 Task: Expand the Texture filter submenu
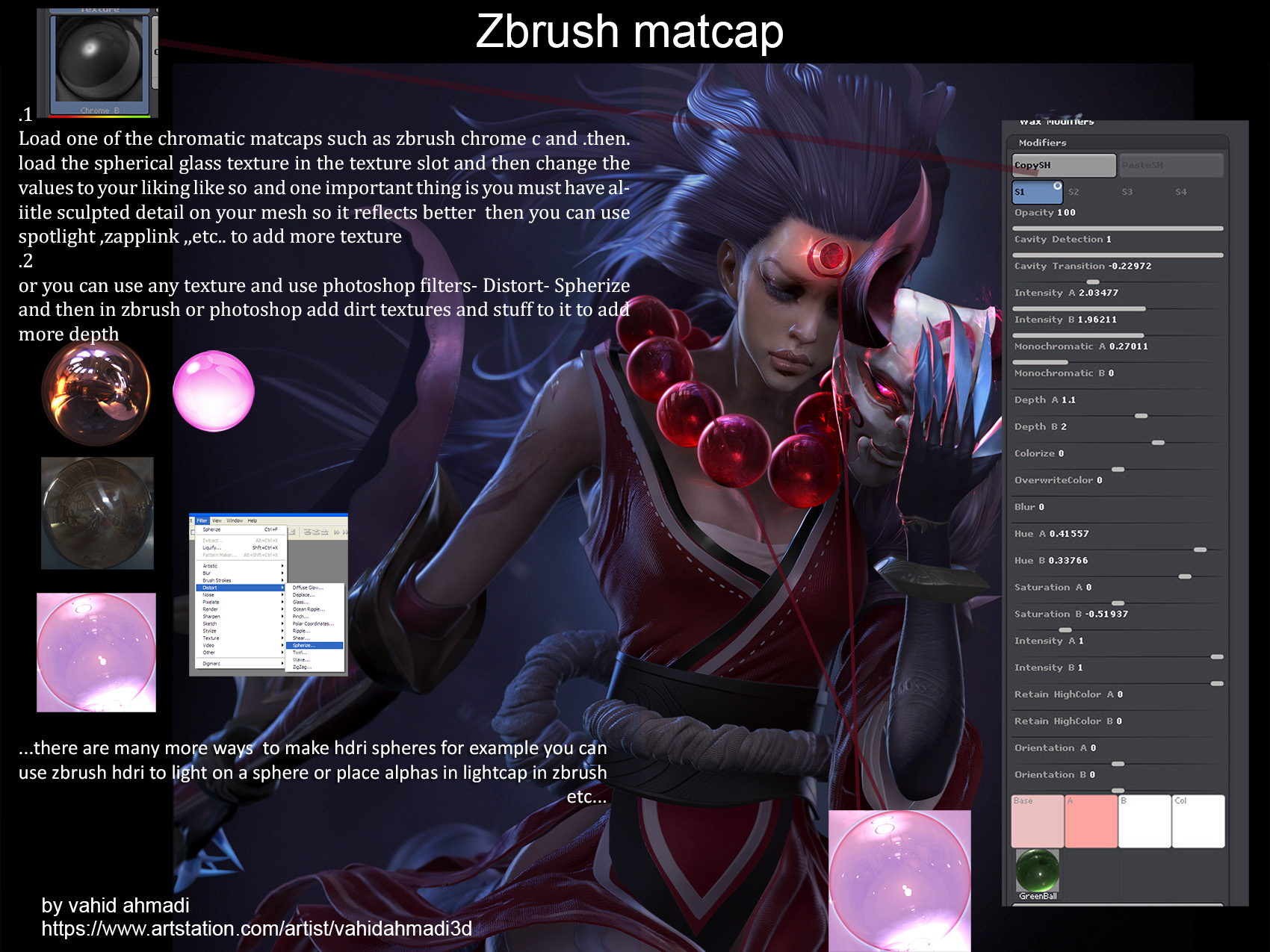point(241,638)
